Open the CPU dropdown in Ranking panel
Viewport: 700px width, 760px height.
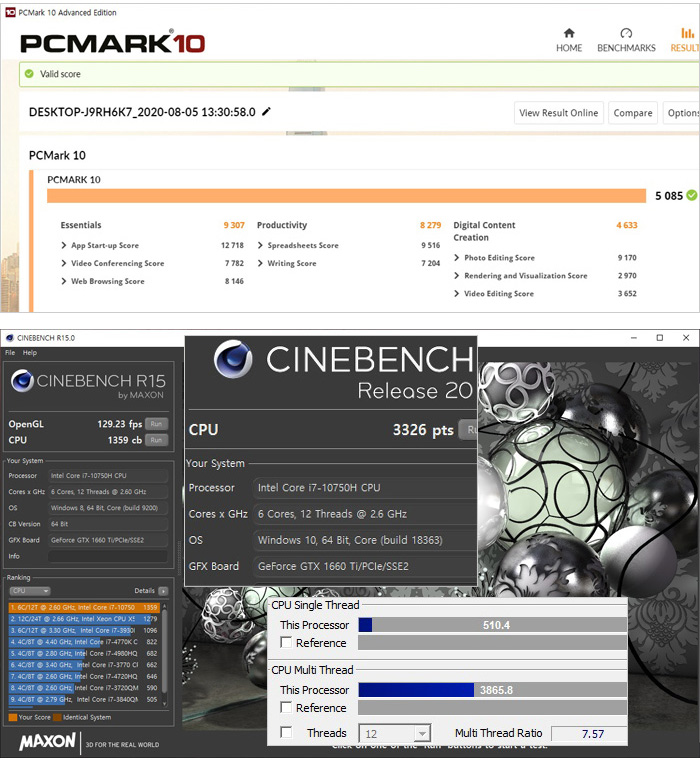point(30,591)
